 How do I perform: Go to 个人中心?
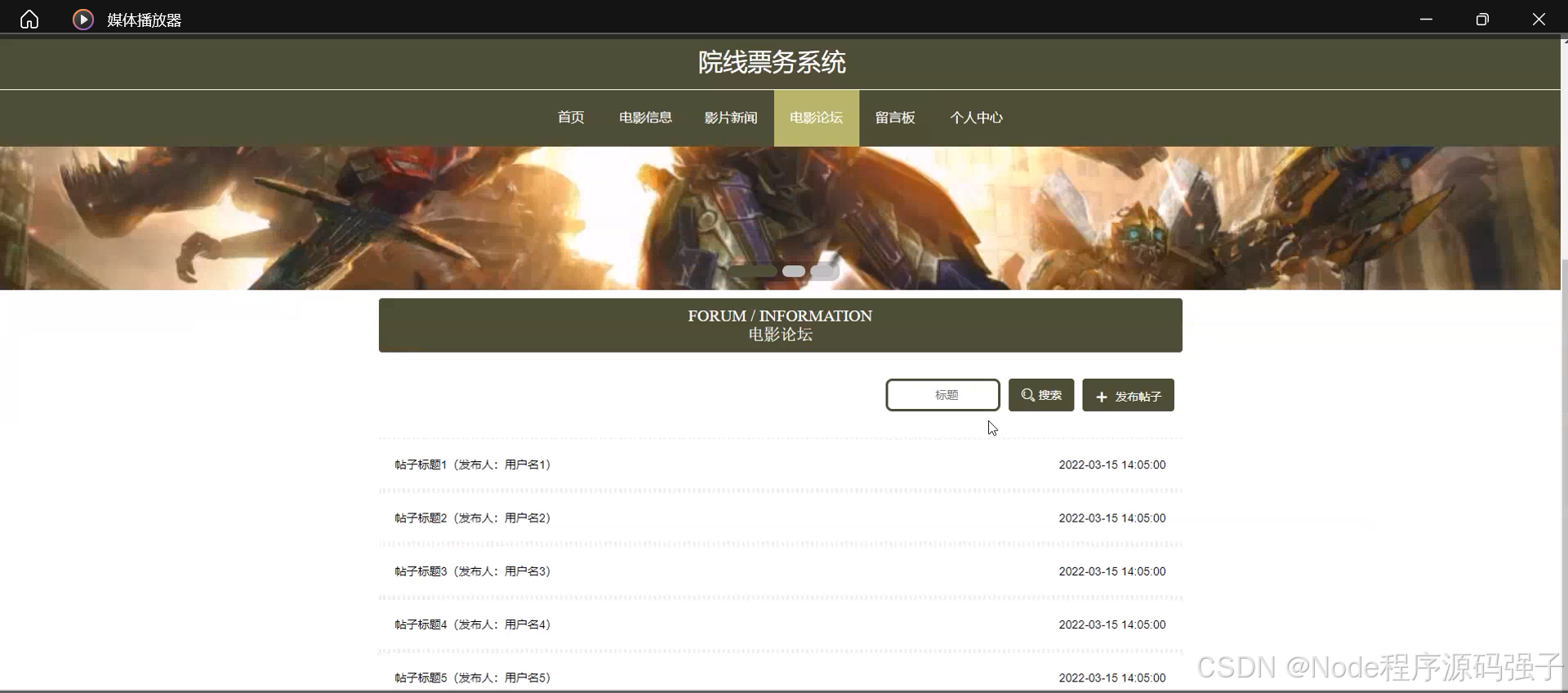(x=976, y=118)
